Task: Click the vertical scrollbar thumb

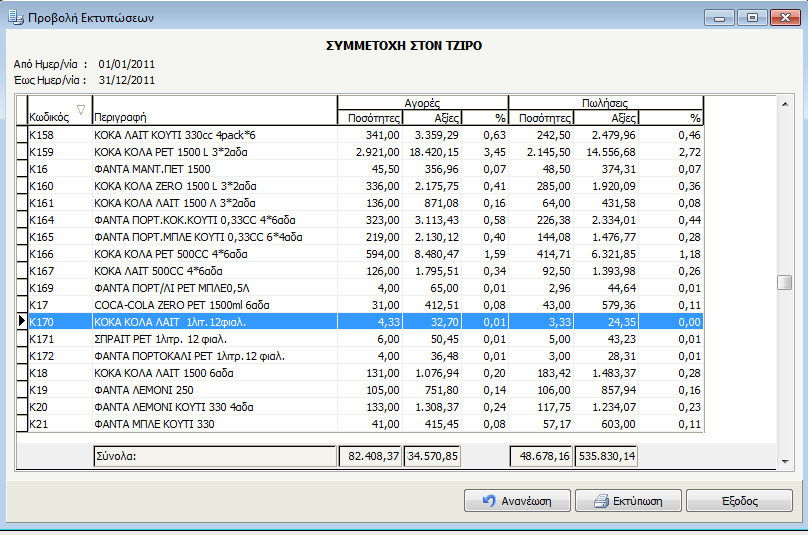Action: click(785, 282)
